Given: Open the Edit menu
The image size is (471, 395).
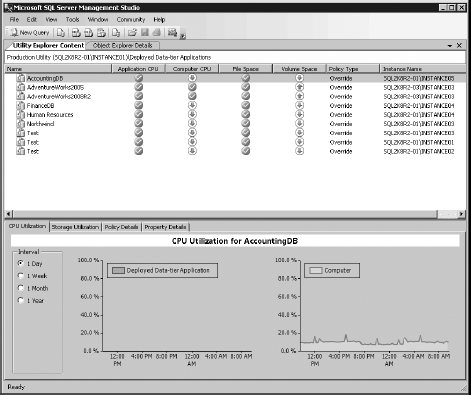Looking at the screenshot, I should pyautogui.click(x=32, y=20).
